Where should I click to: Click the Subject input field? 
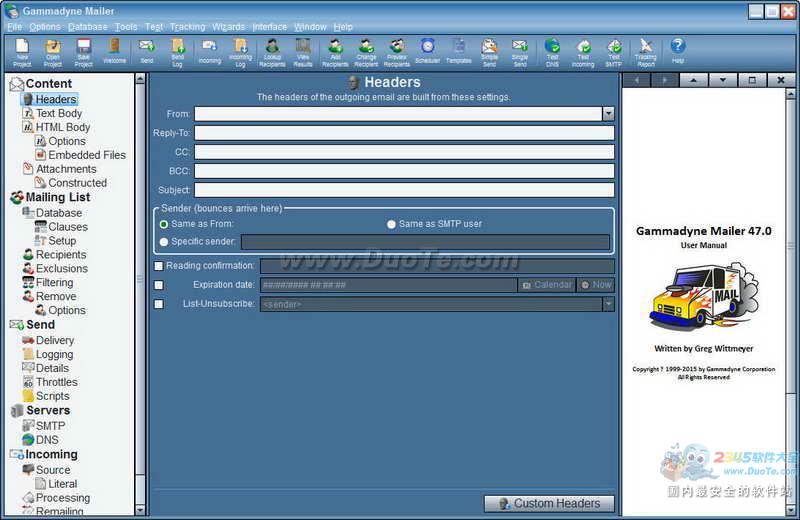(404, 190)
